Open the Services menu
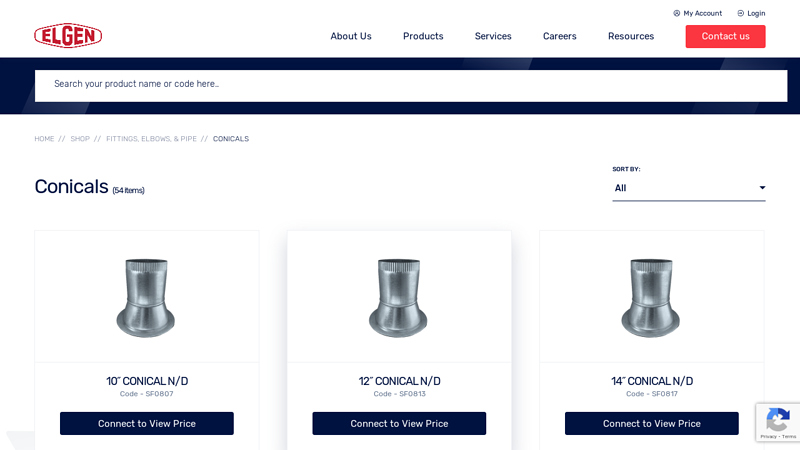The height and width of the screenshot is (450, 800). click(493, 36)
